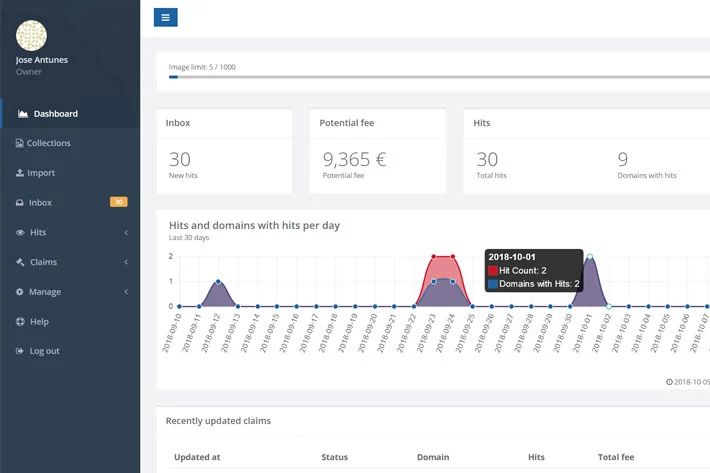710x473 pixels.
Task: Open Import page from sidebar
Action: (71, 172)
